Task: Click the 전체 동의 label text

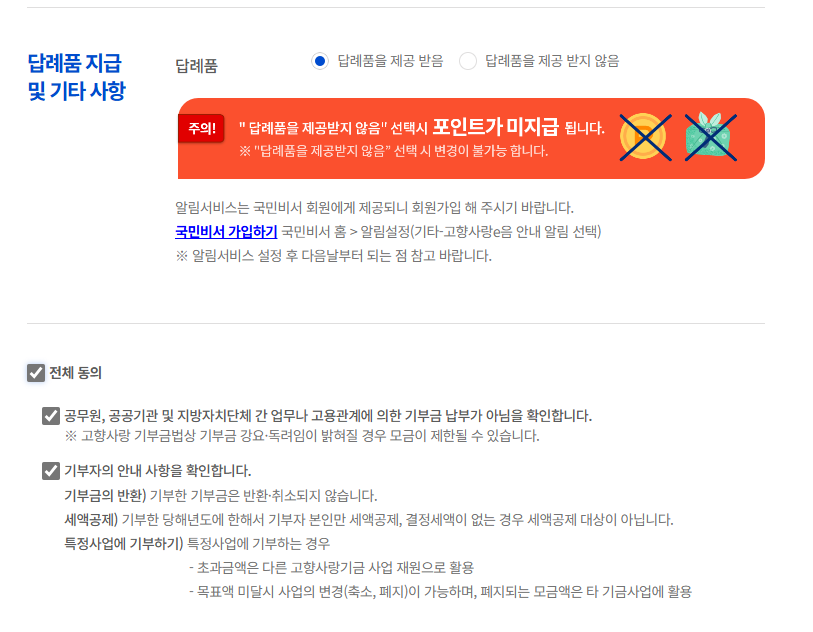Action: (x=75, y=373)
